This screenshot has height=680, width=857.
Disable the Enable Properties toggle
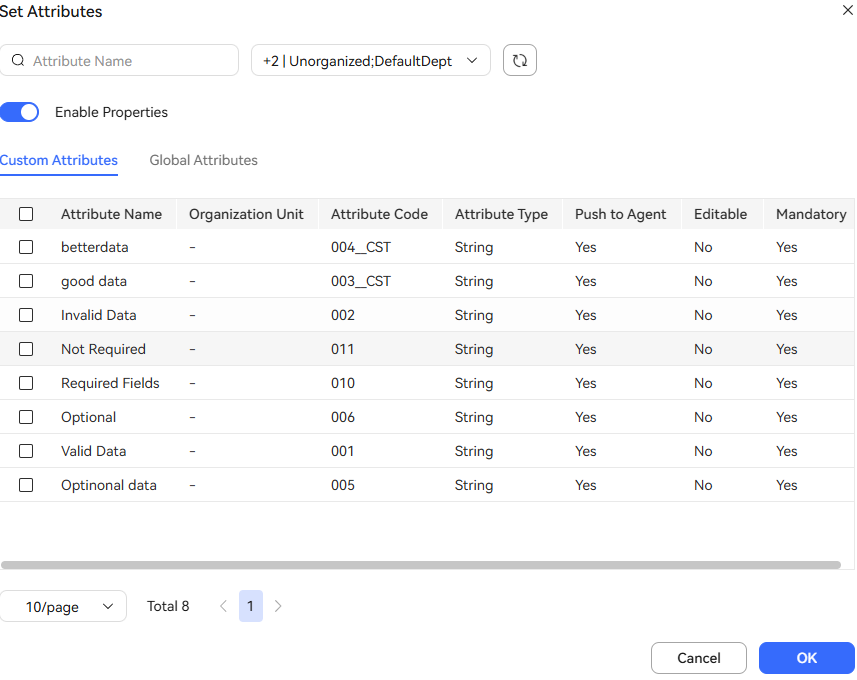pos(20,112)
